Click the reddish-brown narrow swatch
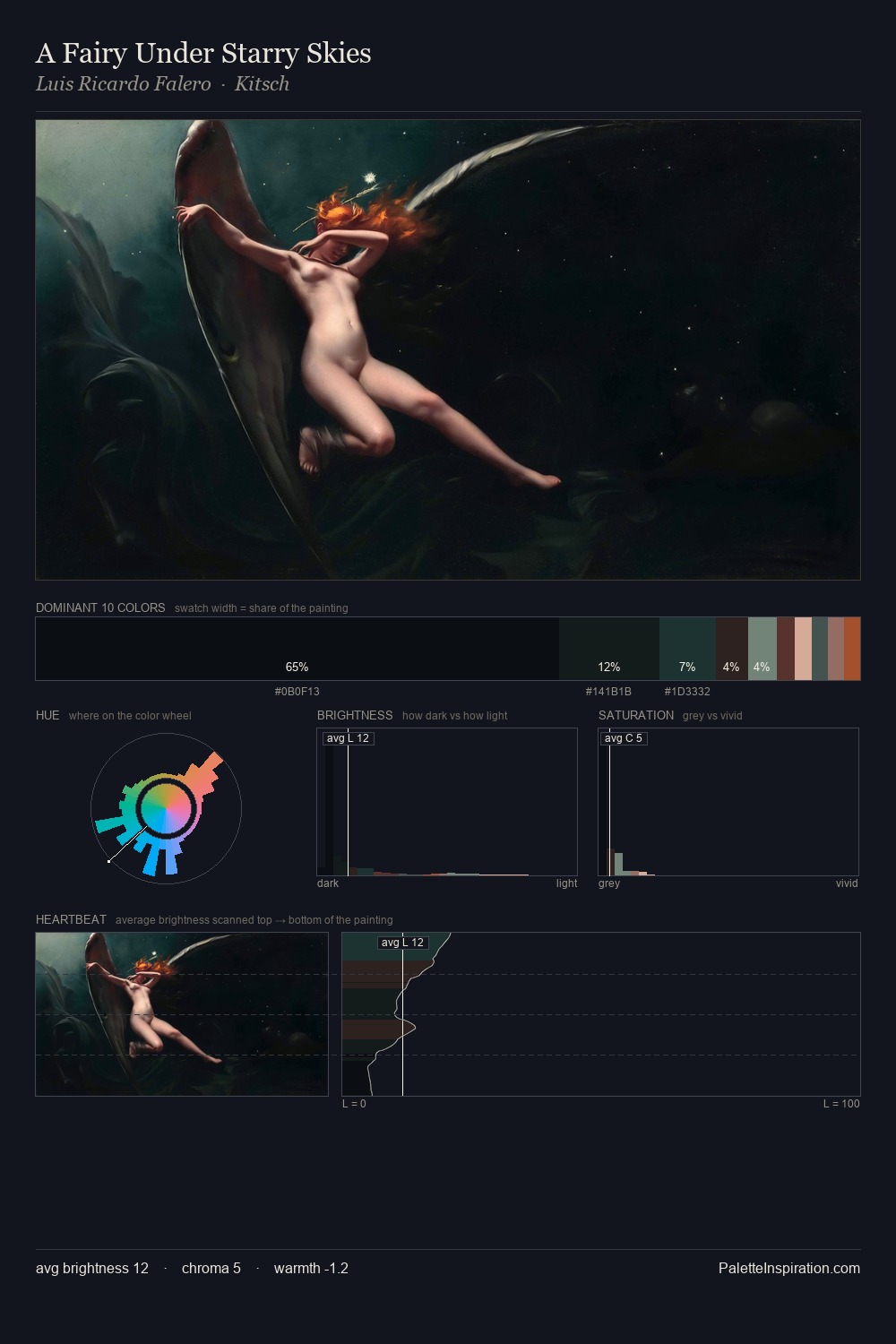The height and width of the screenshot is (1344, 896). tap(786, 649)
